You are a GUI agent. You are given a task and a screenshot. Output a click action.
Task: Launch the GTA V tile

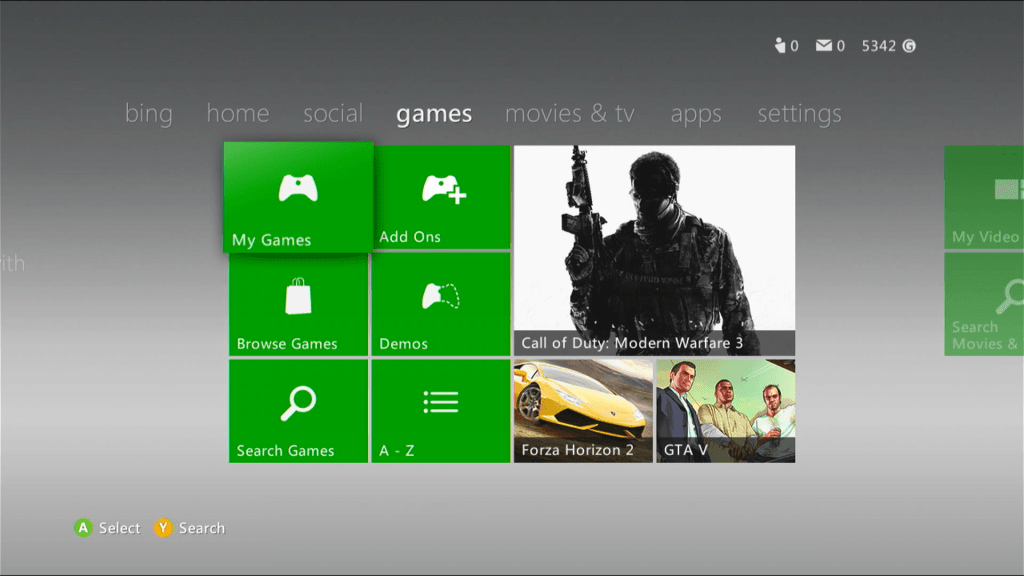click(x=724, y=410)
